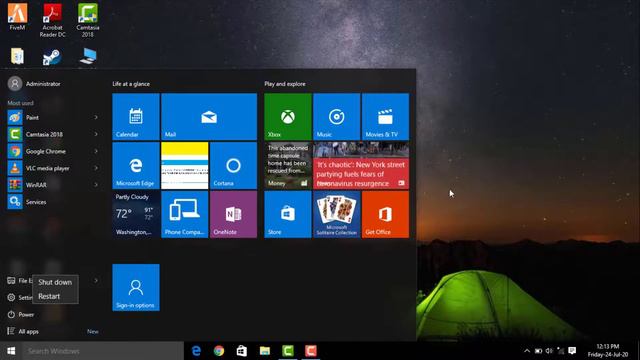640x360 pixels.
Task: Open the yellow and blue striped tile
Action: [184, 165]
